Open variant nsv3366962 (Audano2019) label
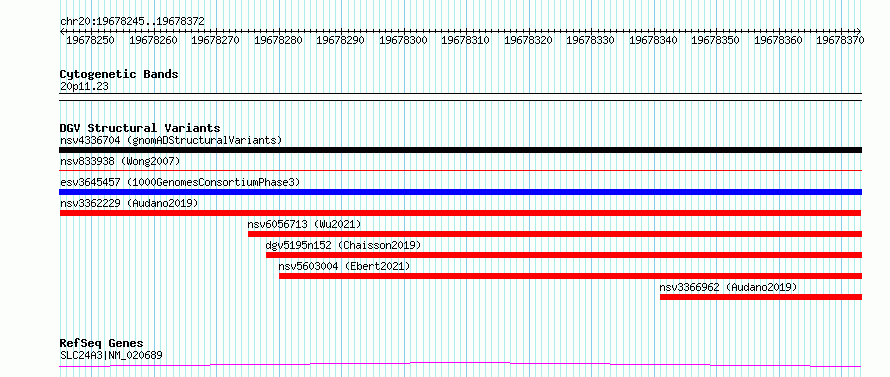This screenshot has height=377, width=890. [728, 287]
